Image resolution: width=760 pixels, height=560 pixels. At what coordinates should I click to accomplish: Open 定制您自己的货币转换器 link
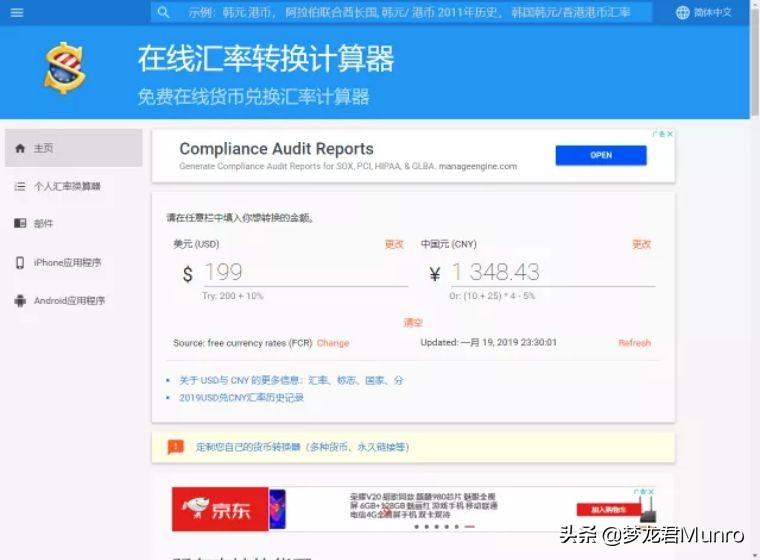(302, 447)
